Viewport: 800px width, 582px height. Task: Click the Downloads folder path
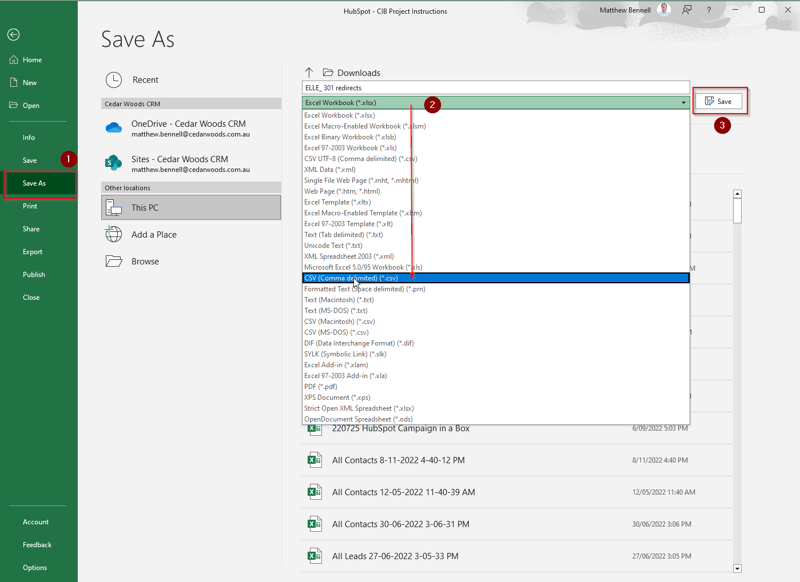point(352,73)
